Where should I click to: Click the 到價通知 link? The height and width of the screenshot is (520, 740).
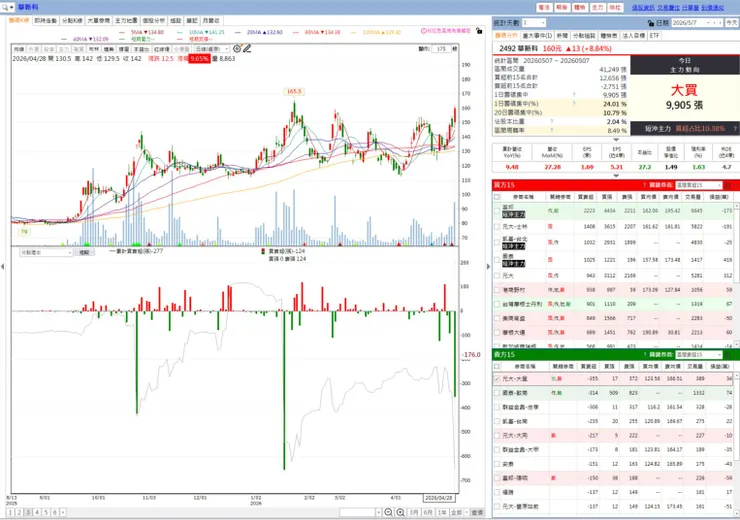[712, 8]
